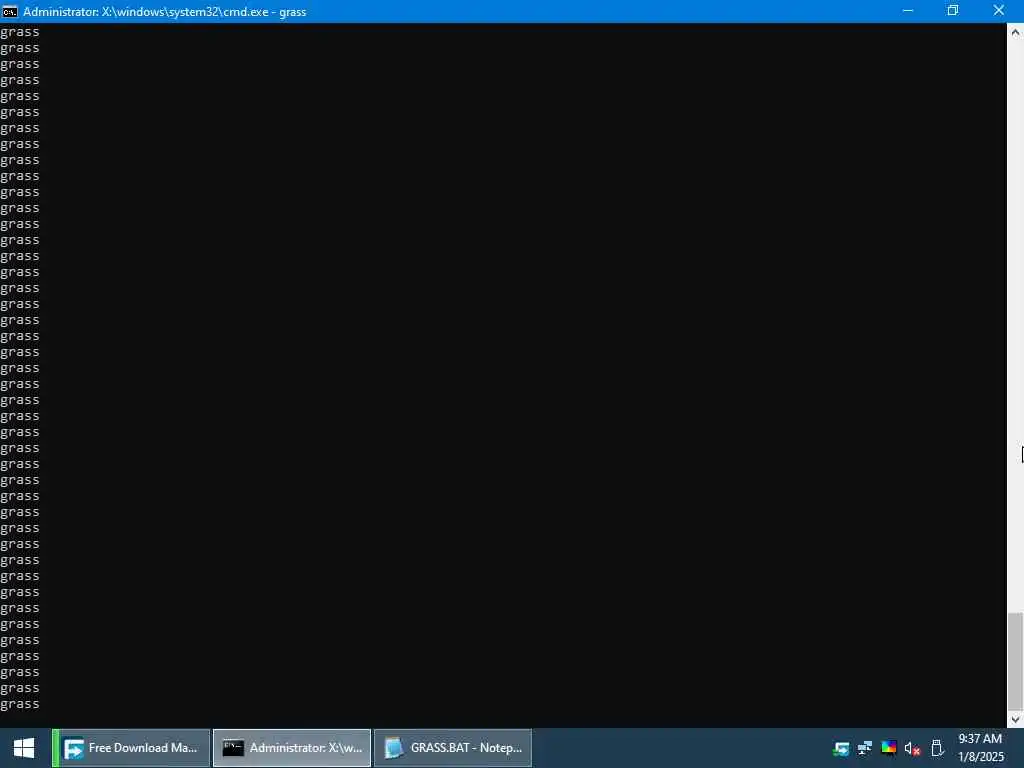Open the Windows Start menu

[24, 748]
